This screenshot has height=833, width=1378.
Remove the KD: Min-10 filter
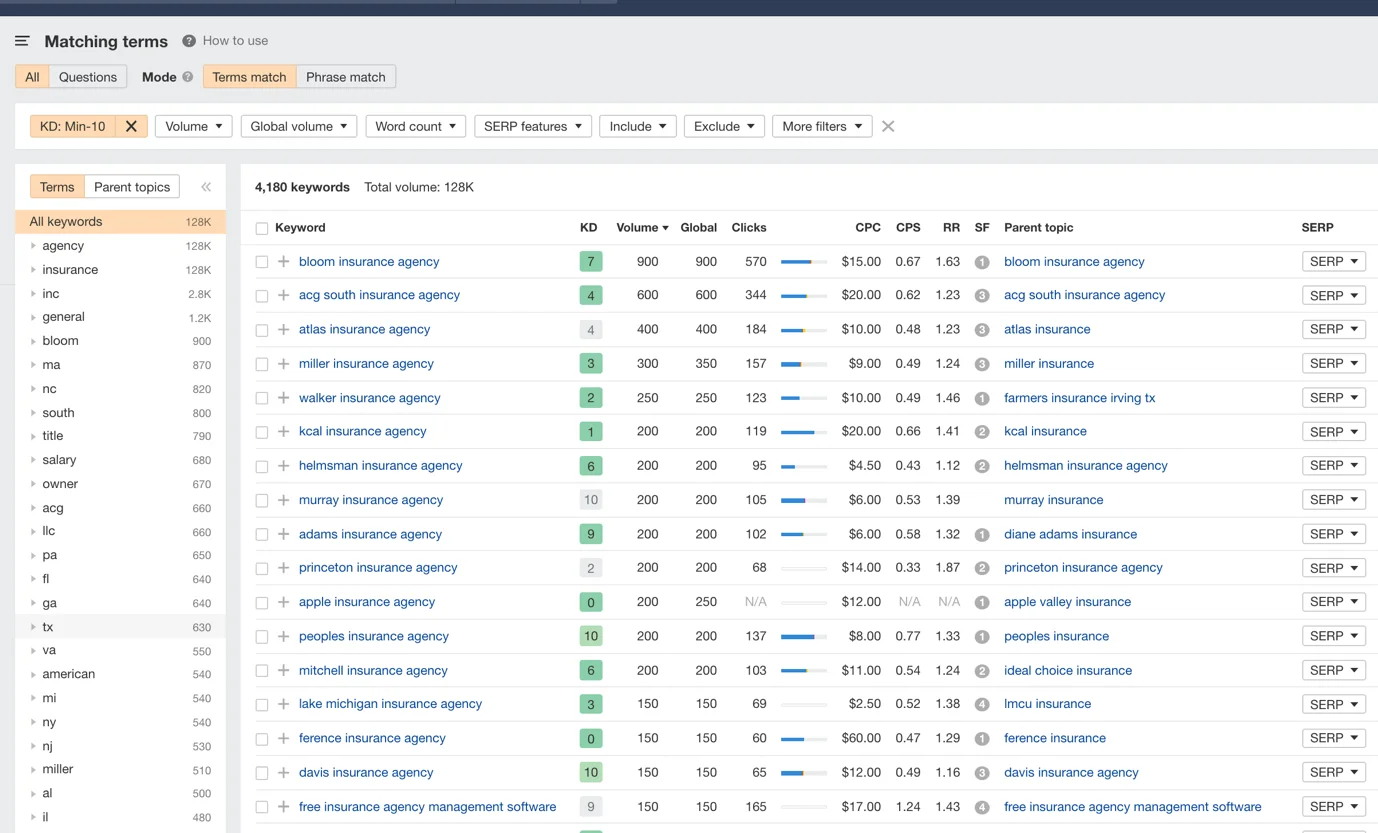[131, 126]
